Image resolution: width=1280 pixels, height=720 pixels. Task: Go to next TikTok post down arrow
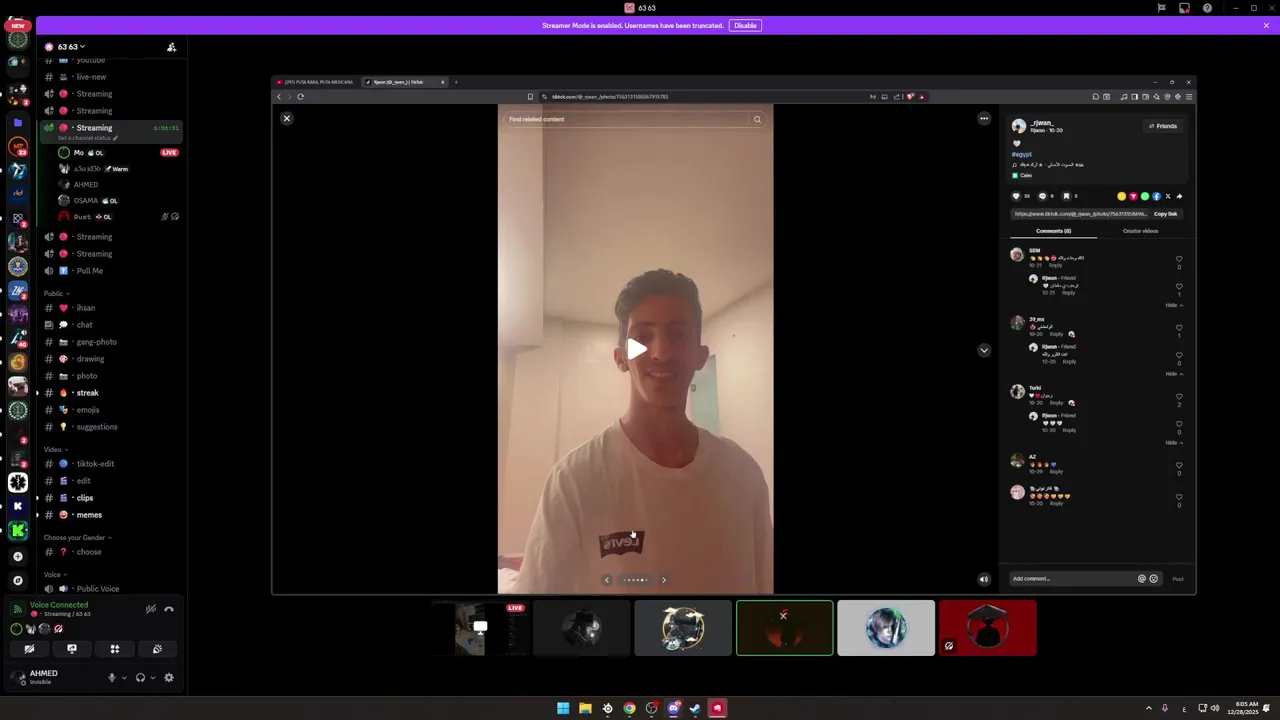click(984, 350)
